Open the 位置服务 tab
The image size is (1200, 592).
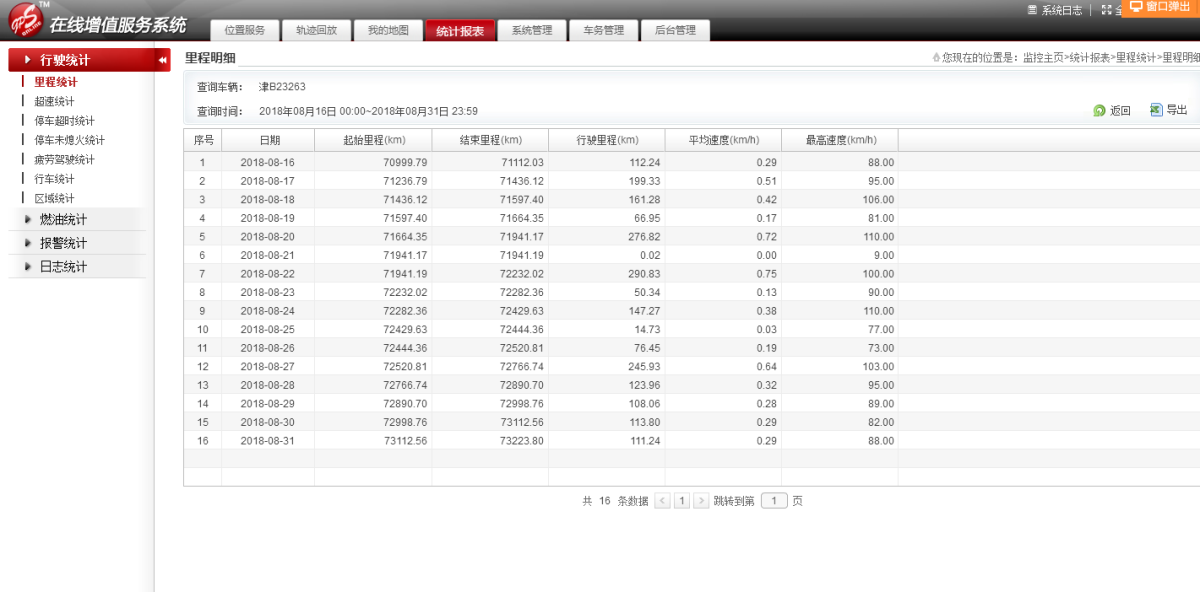[245, 31]
